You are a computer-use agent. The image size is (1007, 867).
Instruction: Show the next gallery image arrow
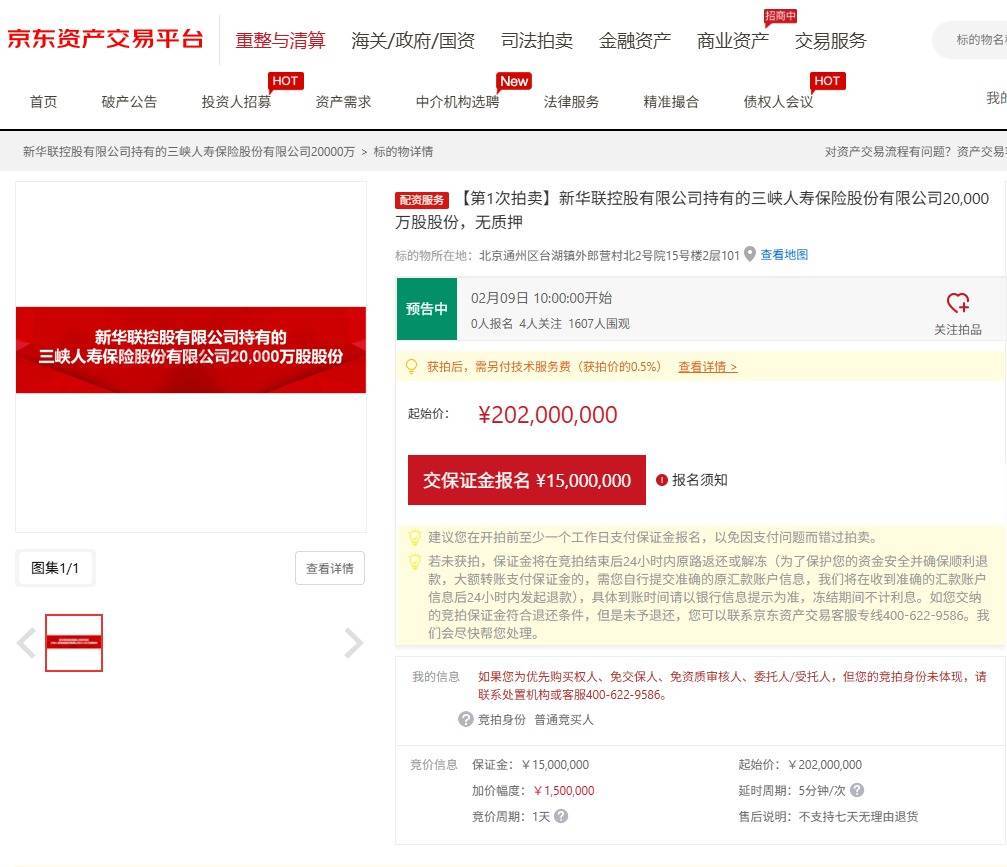coord(353,643)
